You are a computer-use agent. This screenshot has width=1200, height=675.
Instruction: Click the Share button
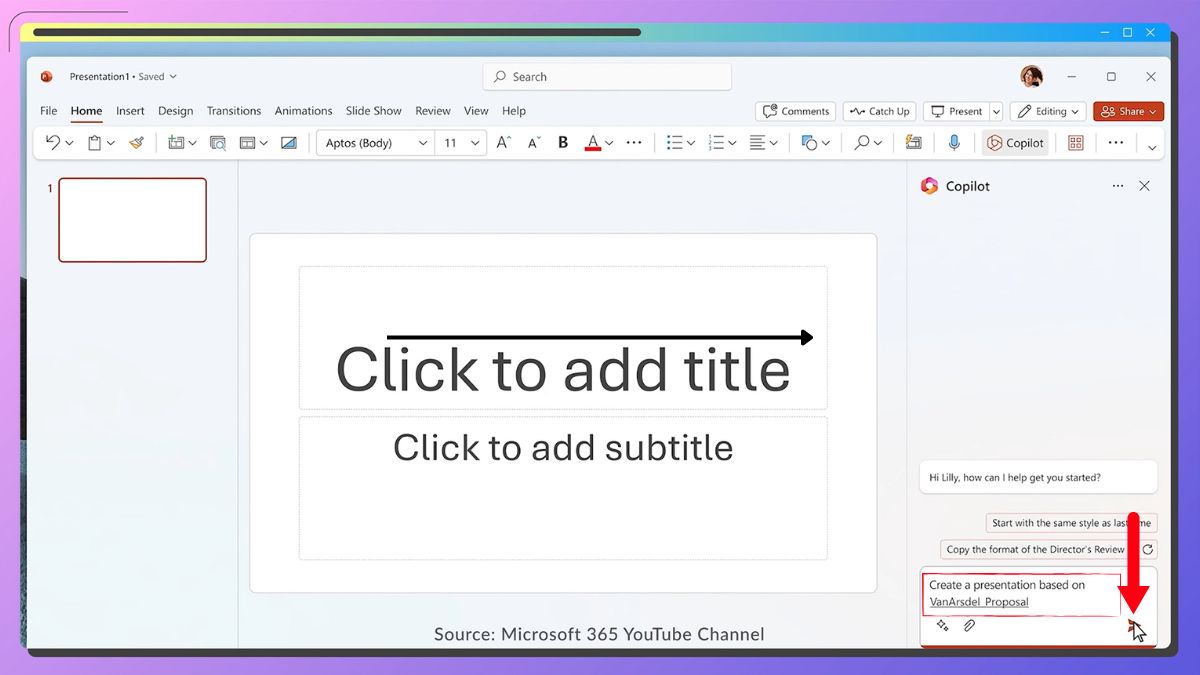[1127, 111]
